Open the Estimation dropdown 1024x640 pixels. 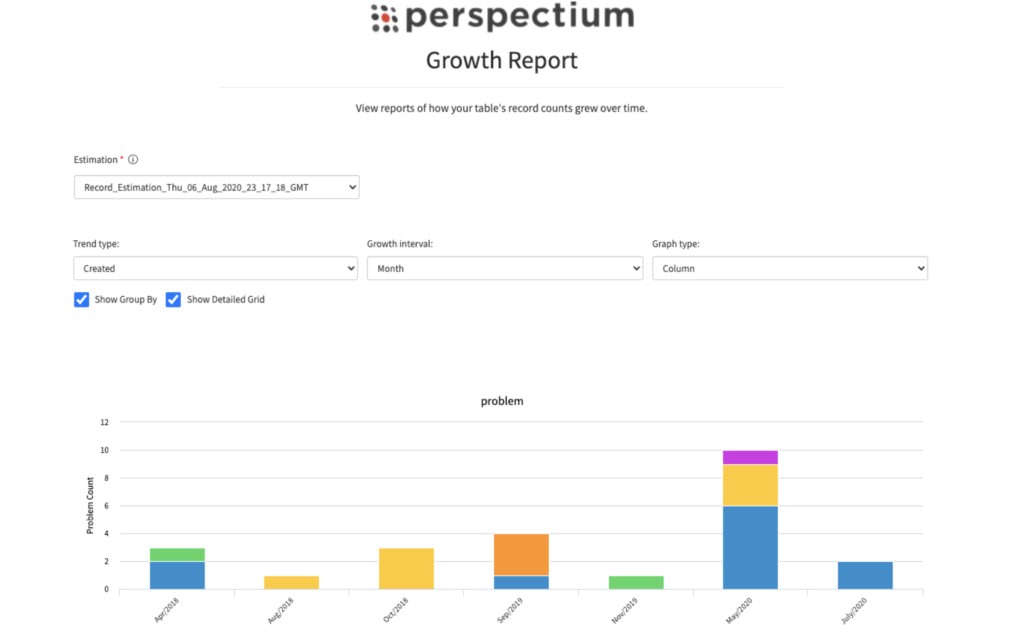pyautogui.click(x=216, y=187)
